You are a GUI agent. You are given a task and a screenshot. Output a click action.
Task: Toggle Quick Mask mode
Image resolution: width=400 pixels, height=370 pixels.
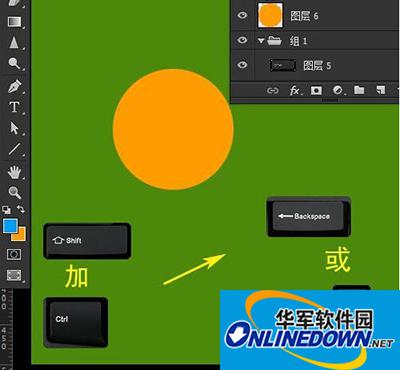(14, 254)
